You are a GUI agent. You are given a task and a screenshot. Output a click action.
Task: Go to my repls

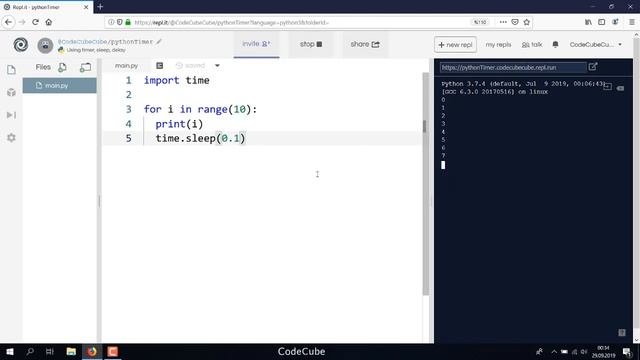tap(498, 45)
